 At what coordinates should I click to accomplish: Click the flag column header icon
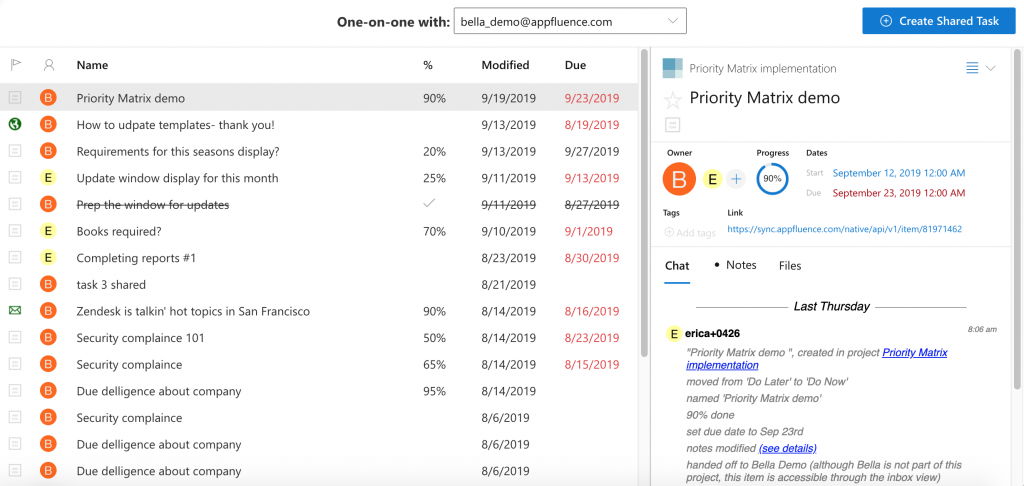(16, 65)
